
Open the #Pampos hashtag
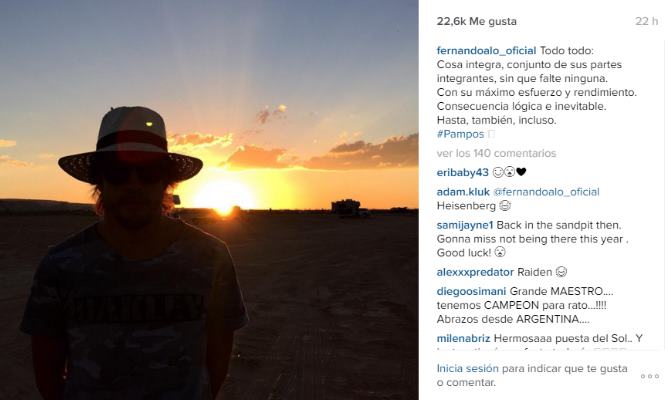coord(460,134)
